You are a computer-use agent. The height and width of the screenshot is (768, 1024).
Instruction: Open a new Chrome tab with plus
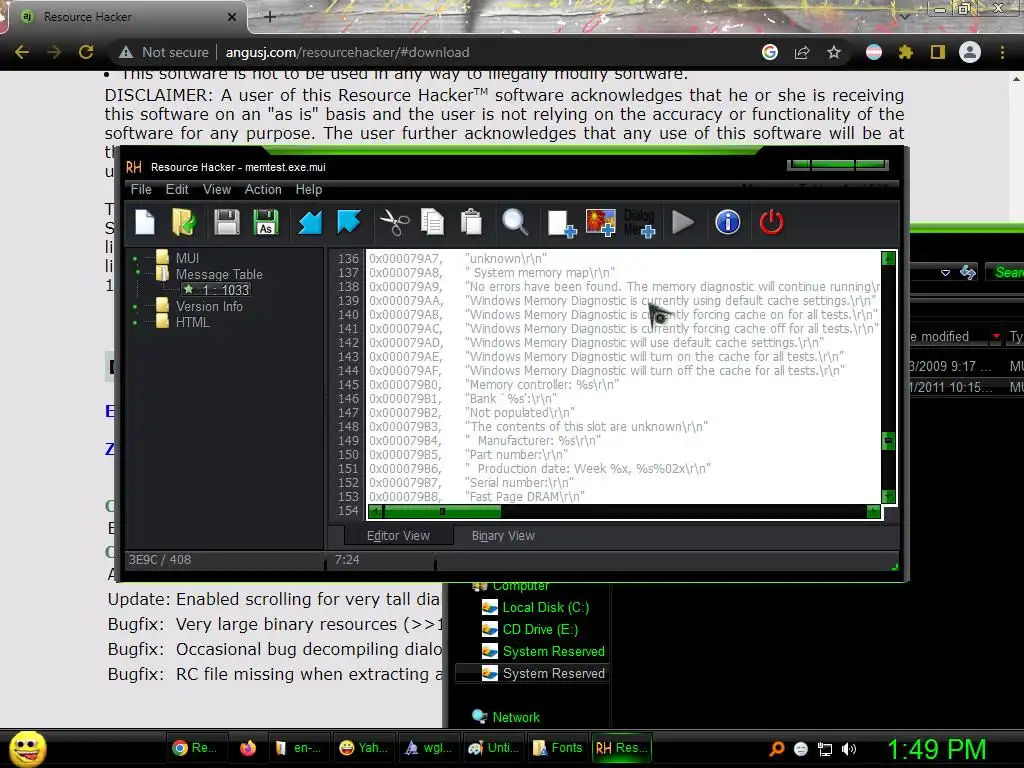coord(270,17)
